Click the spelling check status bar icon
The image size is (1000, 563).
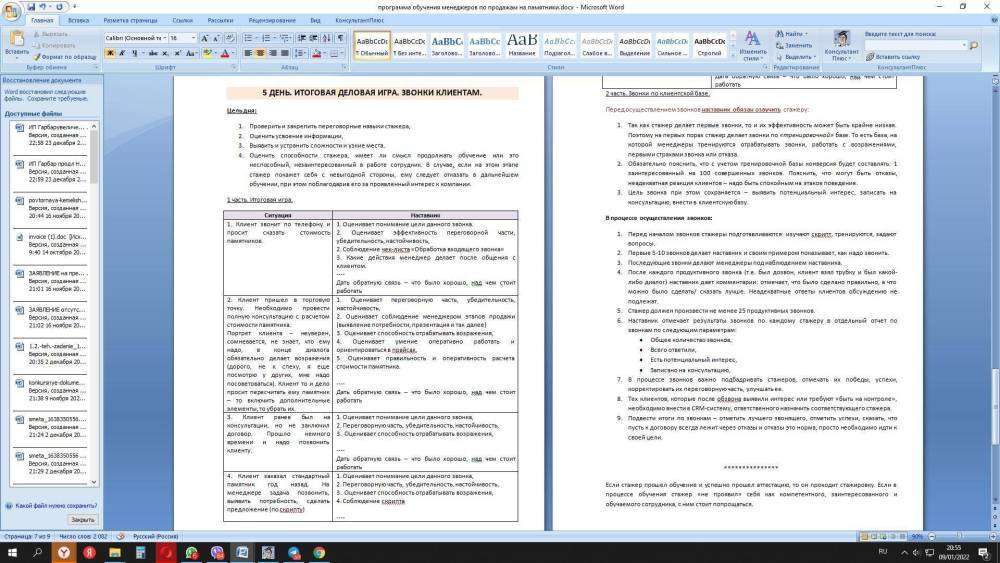point(120,536)
